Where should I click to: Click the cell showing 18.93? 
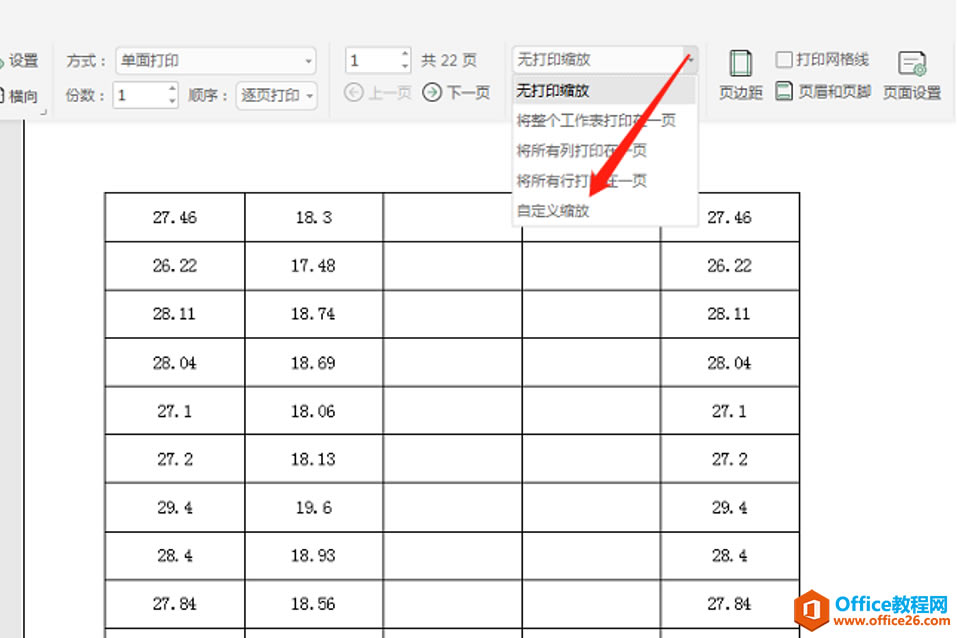[x=314, y=556]
